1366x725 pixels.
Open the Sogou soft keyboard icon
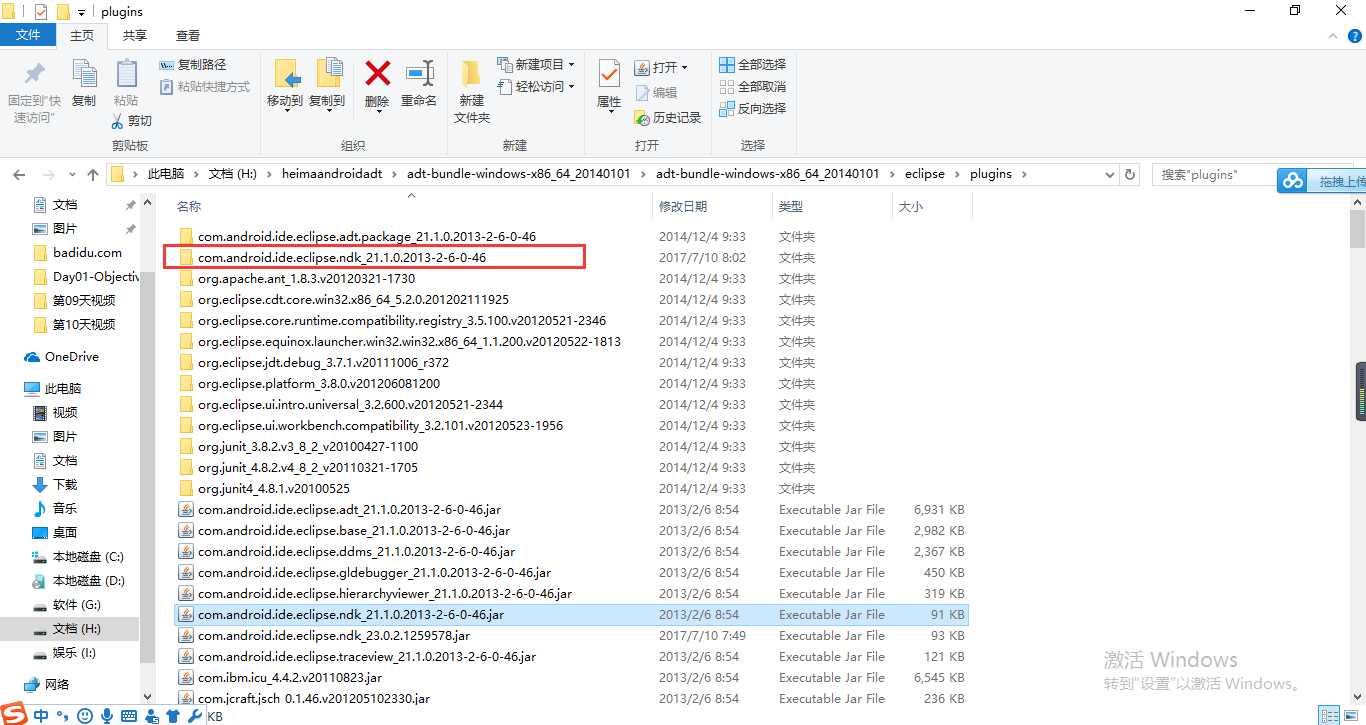click(129, 716)
